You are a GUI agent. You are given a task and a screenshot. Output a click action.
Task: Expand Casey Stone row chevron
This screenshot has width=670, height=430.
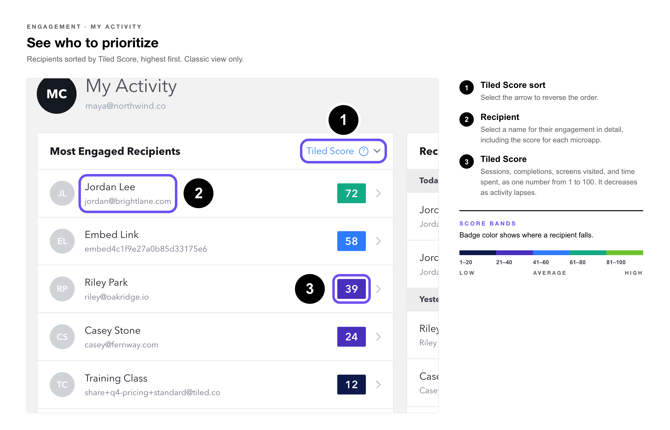(379, 337)
